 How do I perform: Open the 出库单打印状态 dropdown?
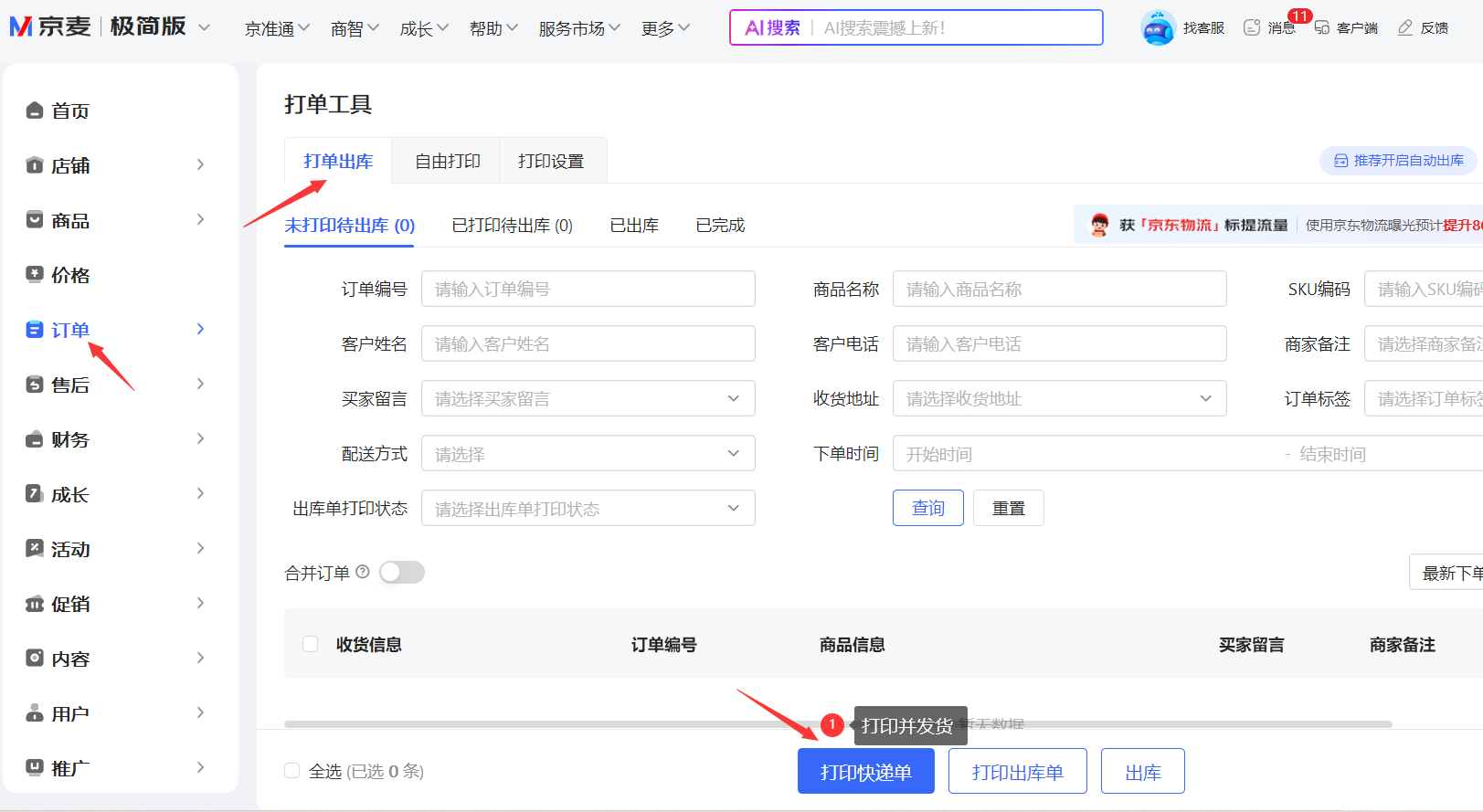tap(588, 509)
